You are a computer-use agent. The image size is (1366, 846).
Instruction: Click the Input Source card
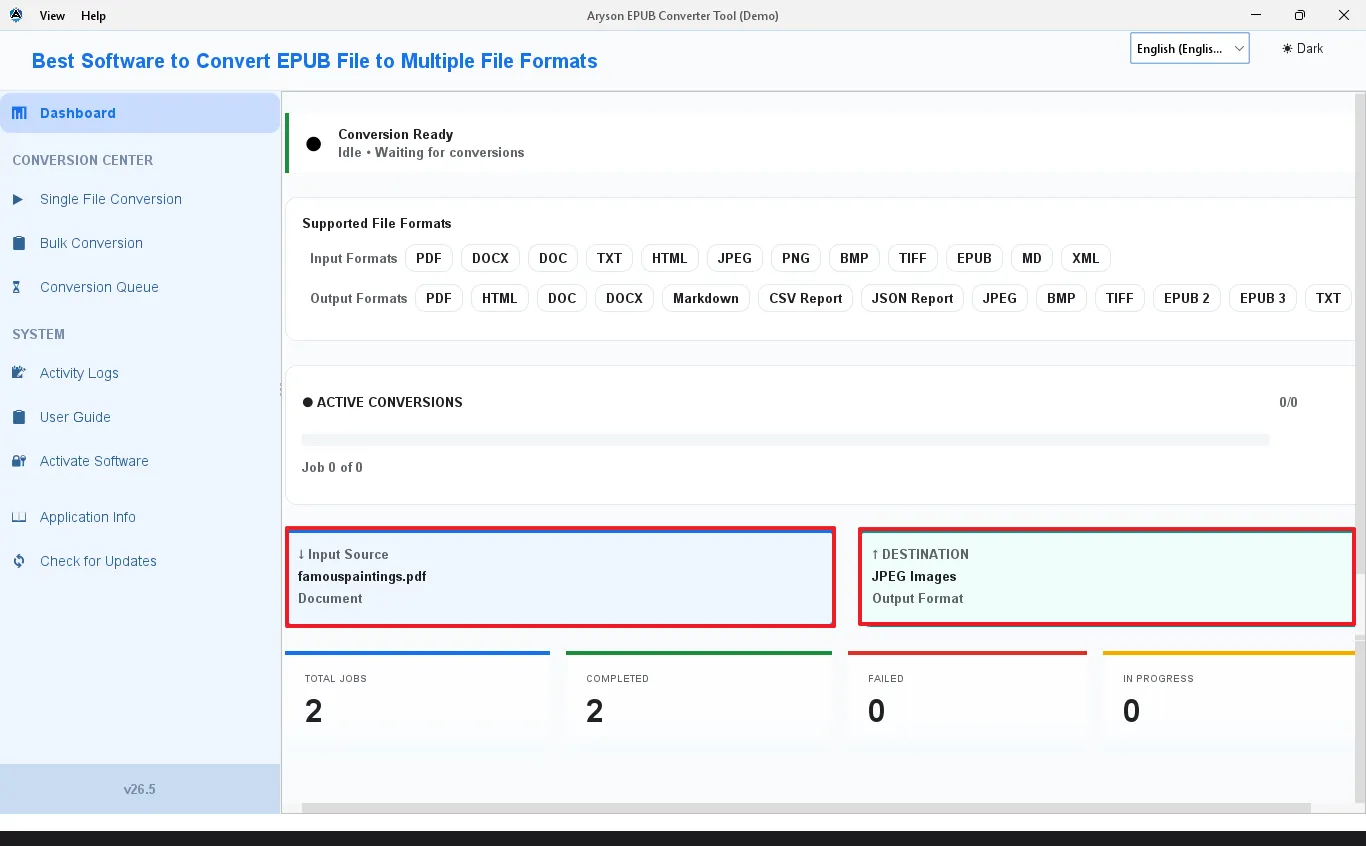(x=560, y=577)
